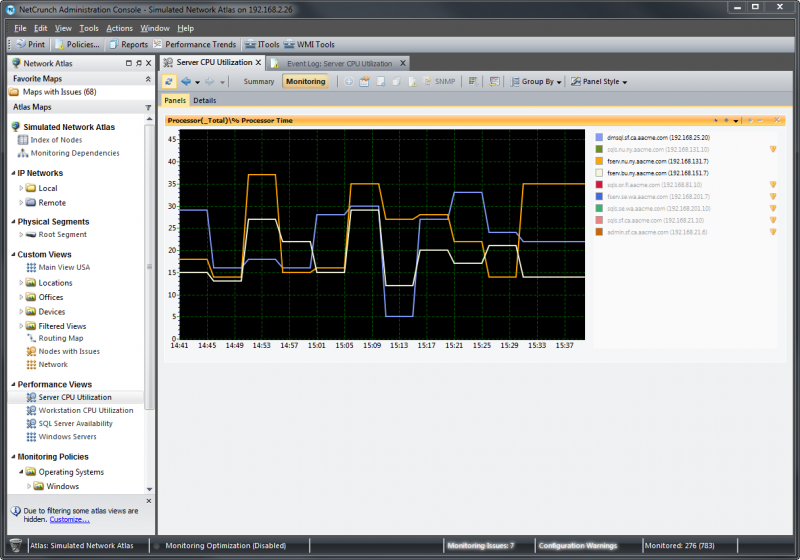Click the warning shield icon for sqls.or.fl.aacme.com

[x=773, y=185]
